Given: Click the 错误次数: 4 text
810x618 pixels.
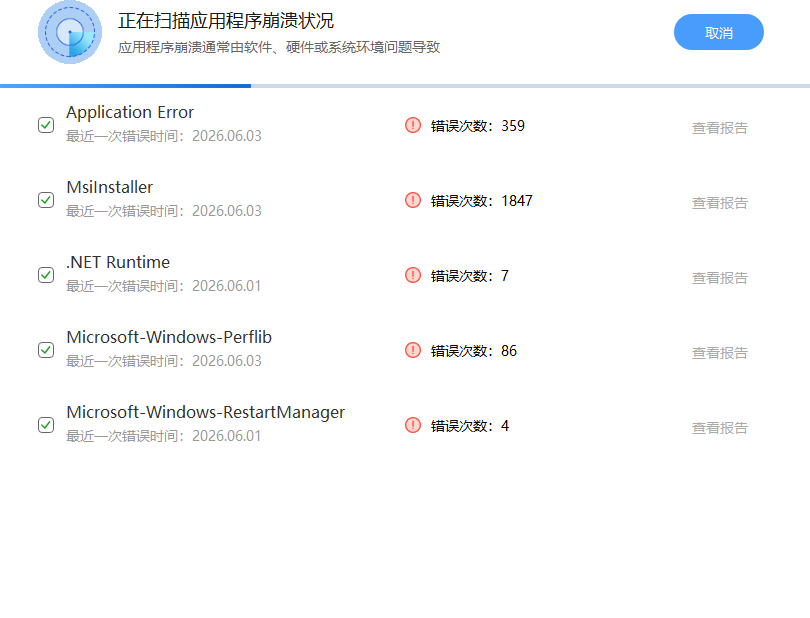Looking at the screenshot, I should click(470, 425).
